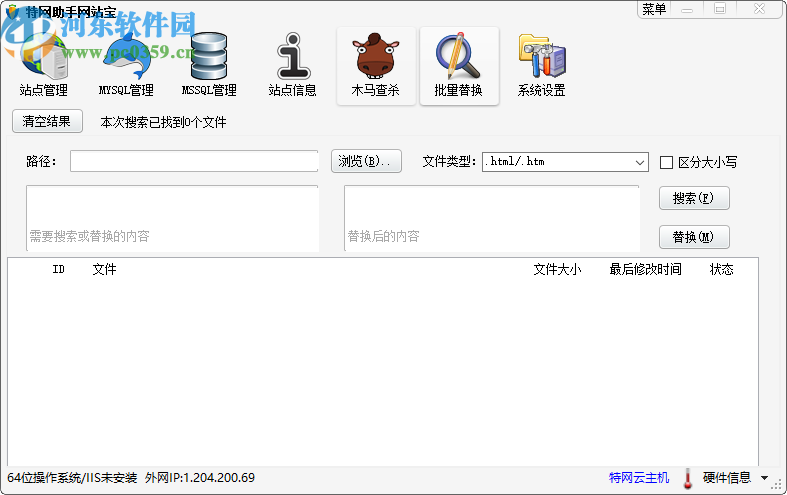This screenshot has width=787, height=495.
Task: Open 木马查杀 trojan scan icon
Action: pyautogui.click(x=376, y=65)
